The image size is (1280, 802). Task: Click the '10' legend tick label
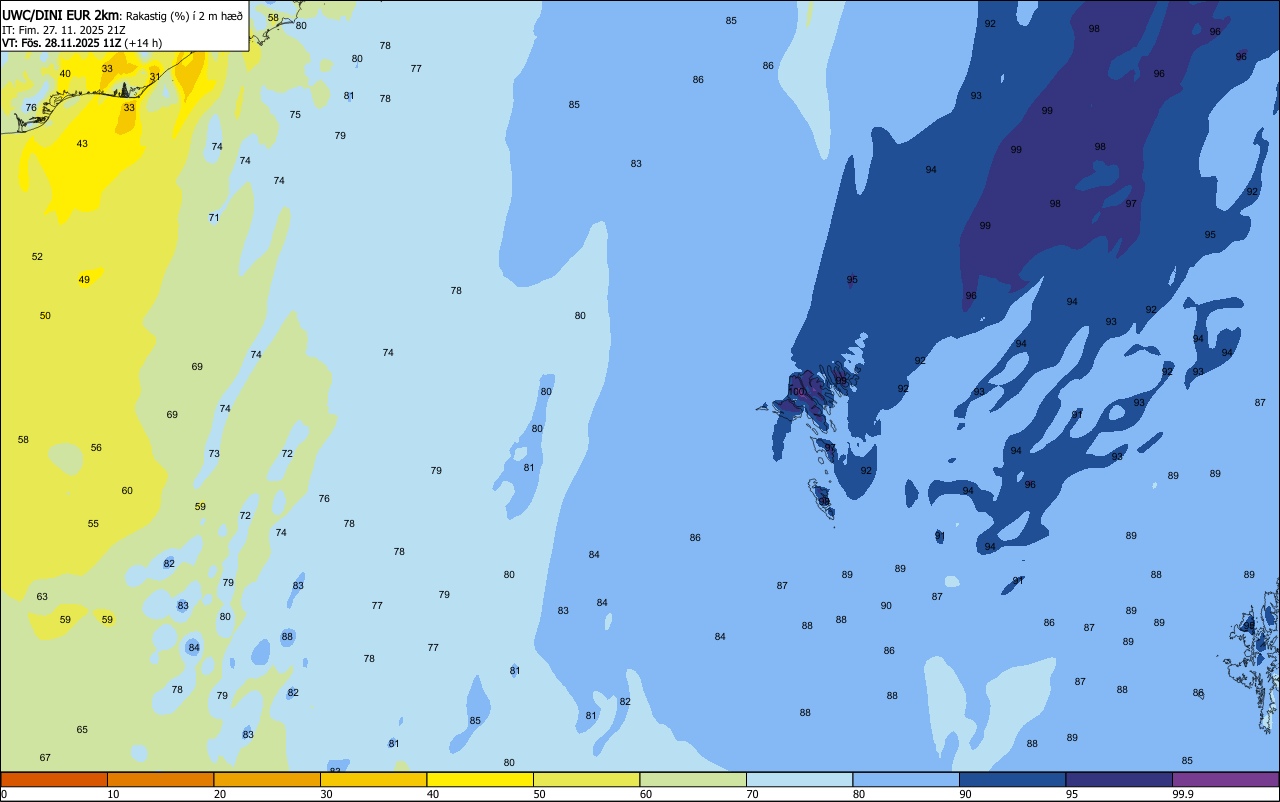pyautogui.click(x=113, y=794)
